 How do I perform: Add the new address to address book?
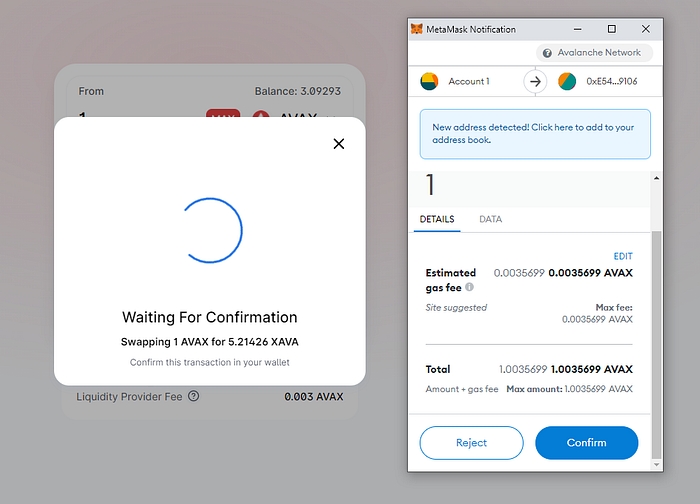coord(534,134)
